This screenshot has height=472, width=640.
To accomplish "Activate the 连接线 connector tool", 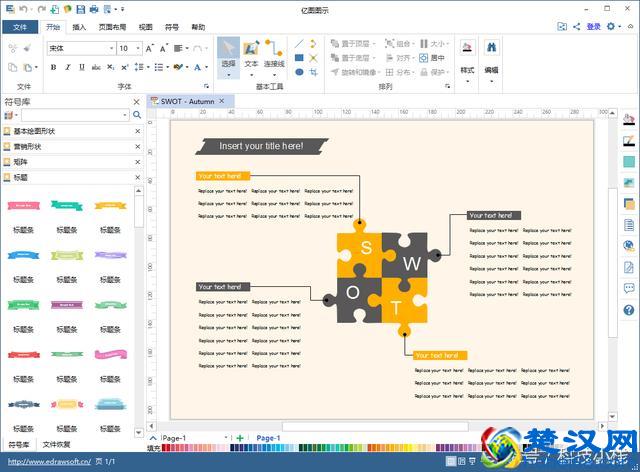I will click(274, 57).
